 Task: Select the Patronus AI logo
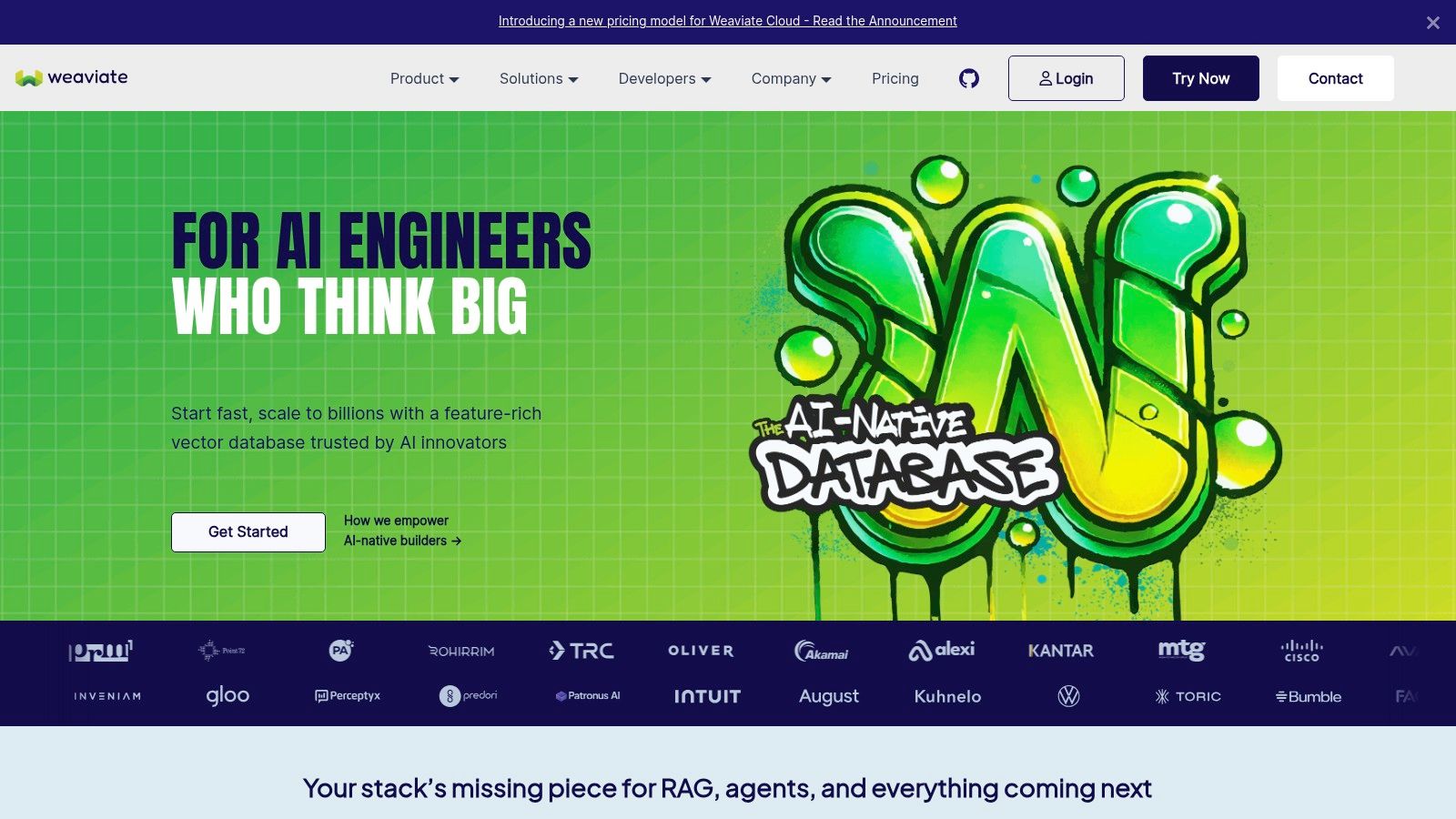(x=588, y=696)
